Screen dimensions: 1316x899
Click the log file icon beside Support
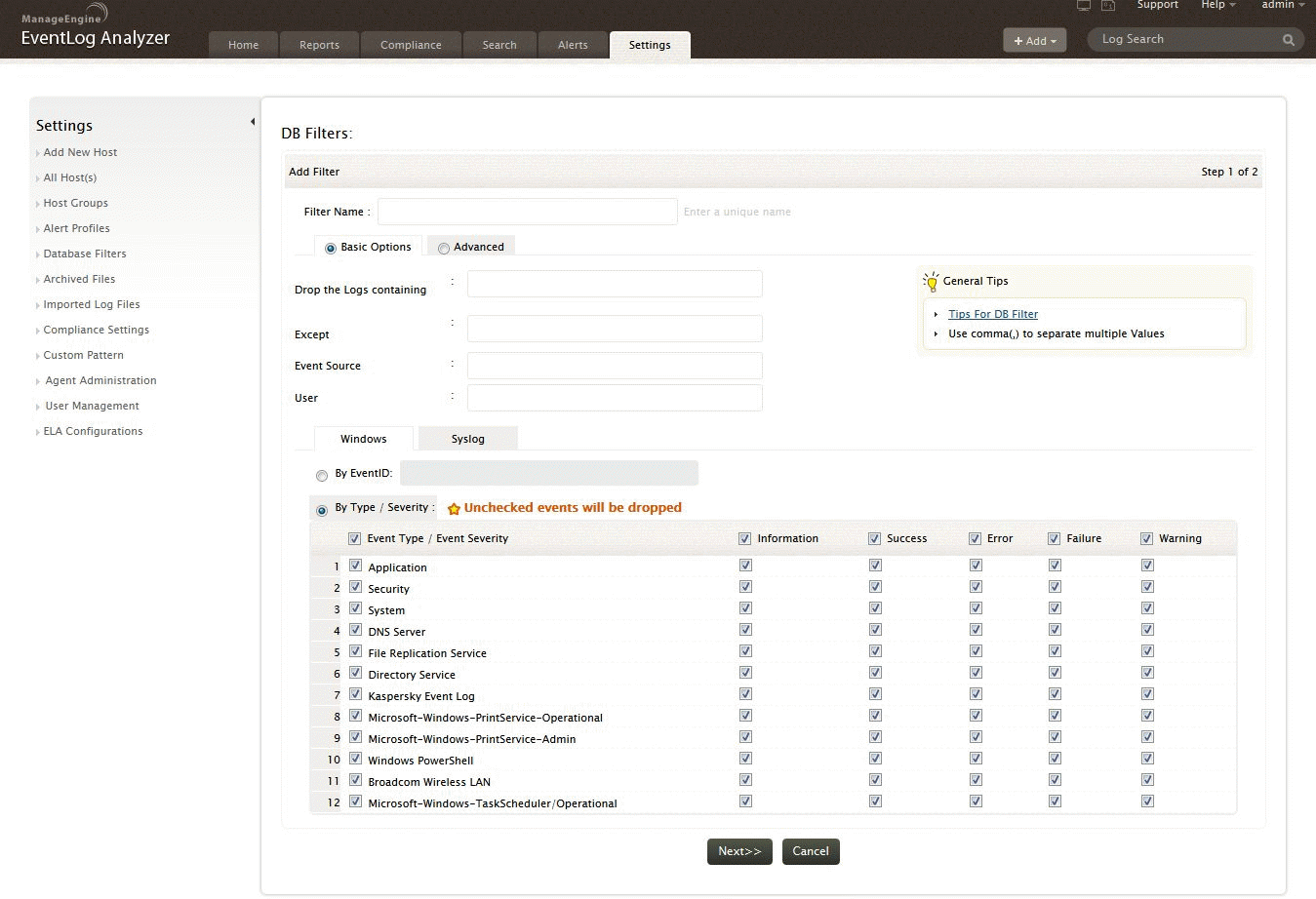pos(1108,6)
